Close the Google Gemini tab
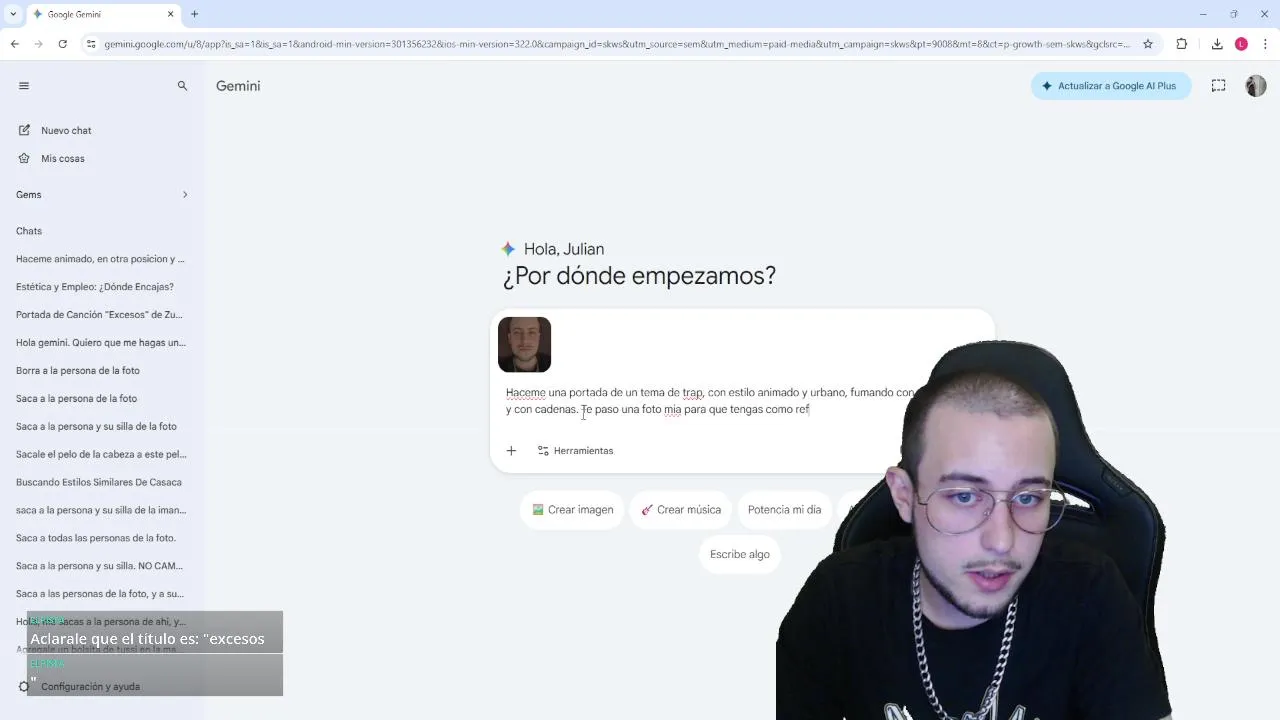Image resolution: width=1280 pixels, height=720 pixels. 170,14
